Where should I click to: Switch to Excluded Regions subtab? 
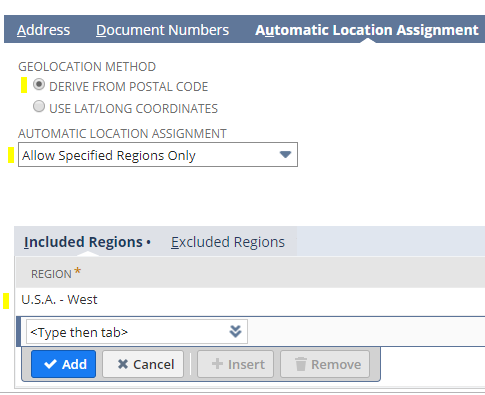coord(228,242)
